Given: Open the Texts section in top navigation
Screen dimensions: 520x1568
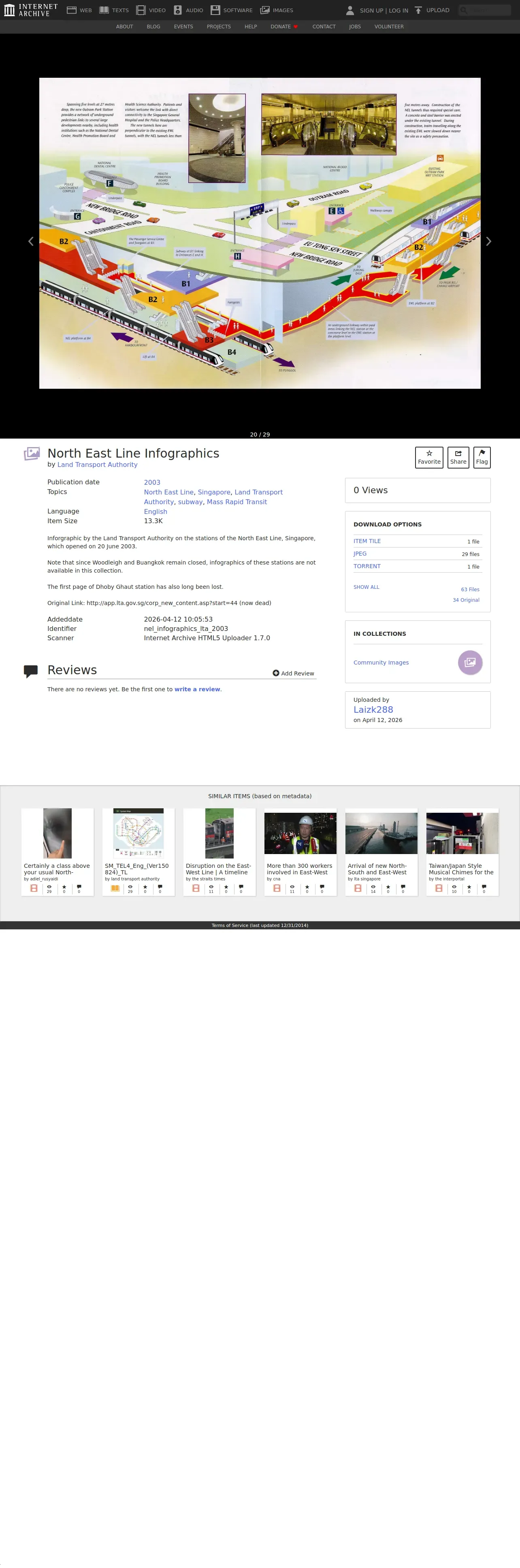Looking at the screenshot, I should (114, 11).
